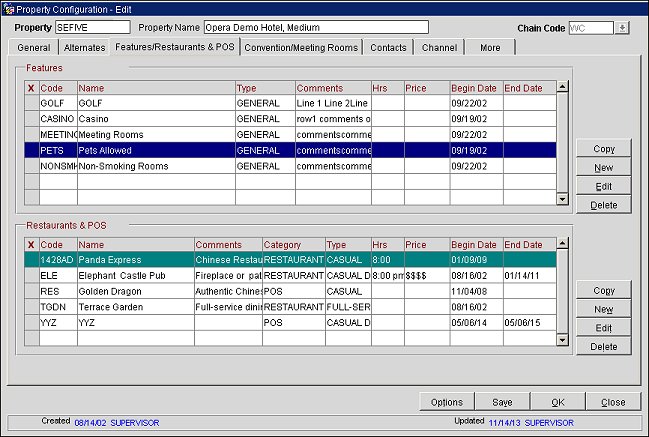The image size is (649, 437).
Task: Delete the selected restaurant entry
Action: point(603,346)
